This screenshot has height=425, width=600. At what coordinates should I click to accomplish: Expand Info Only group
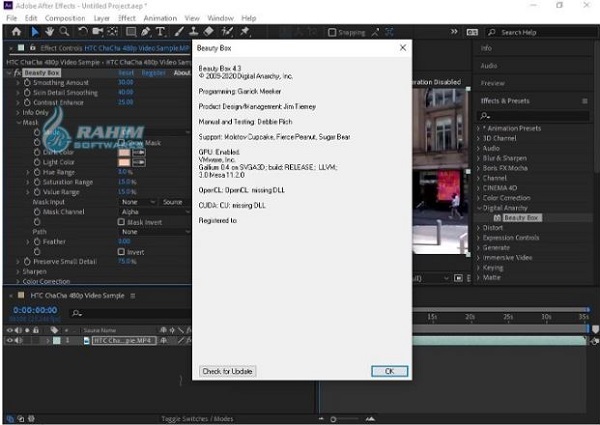click(18, 112)
